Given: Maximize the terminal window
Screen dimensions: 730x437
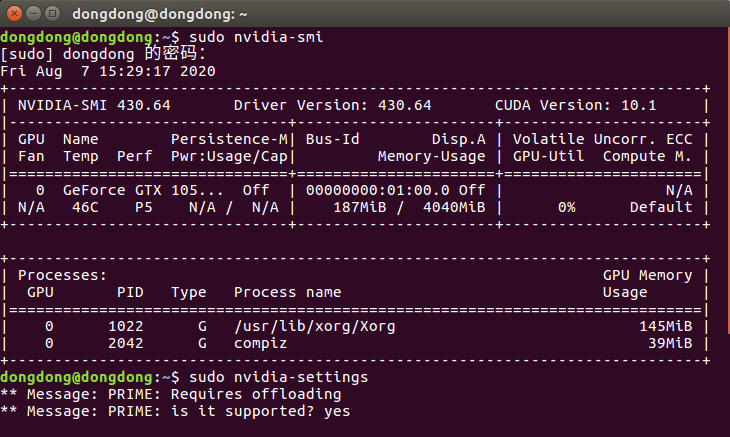Looking at the screenshot, I should [51, 15].
